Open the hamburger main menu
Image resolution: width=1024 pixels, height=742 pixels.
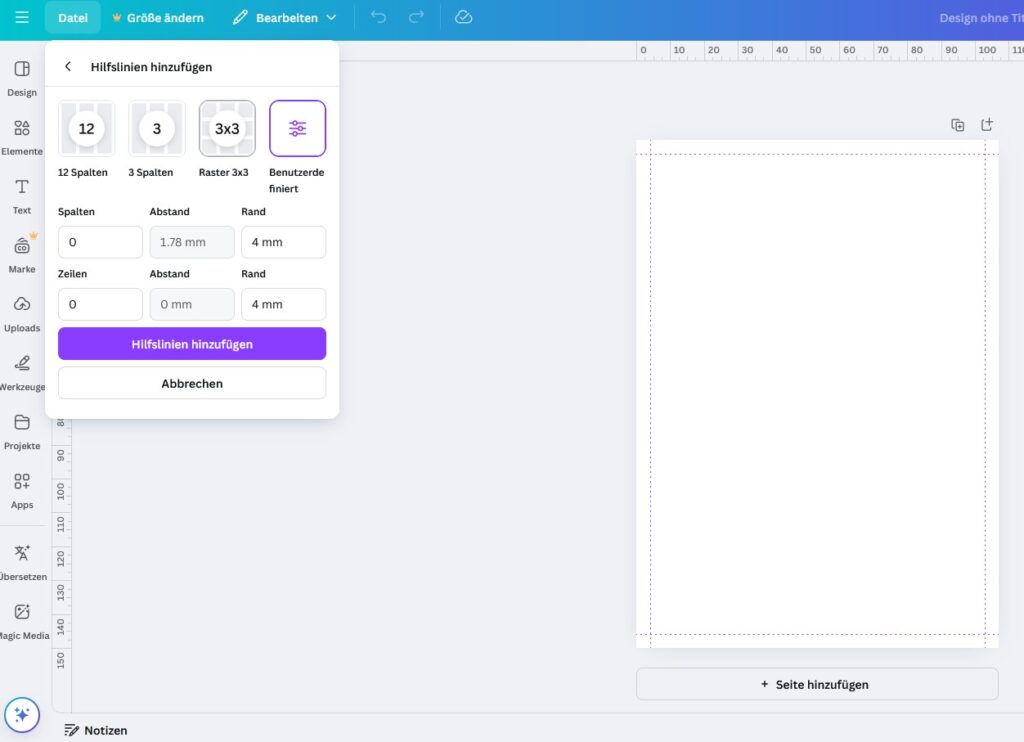pyautogui.click(x=22, y=18)
